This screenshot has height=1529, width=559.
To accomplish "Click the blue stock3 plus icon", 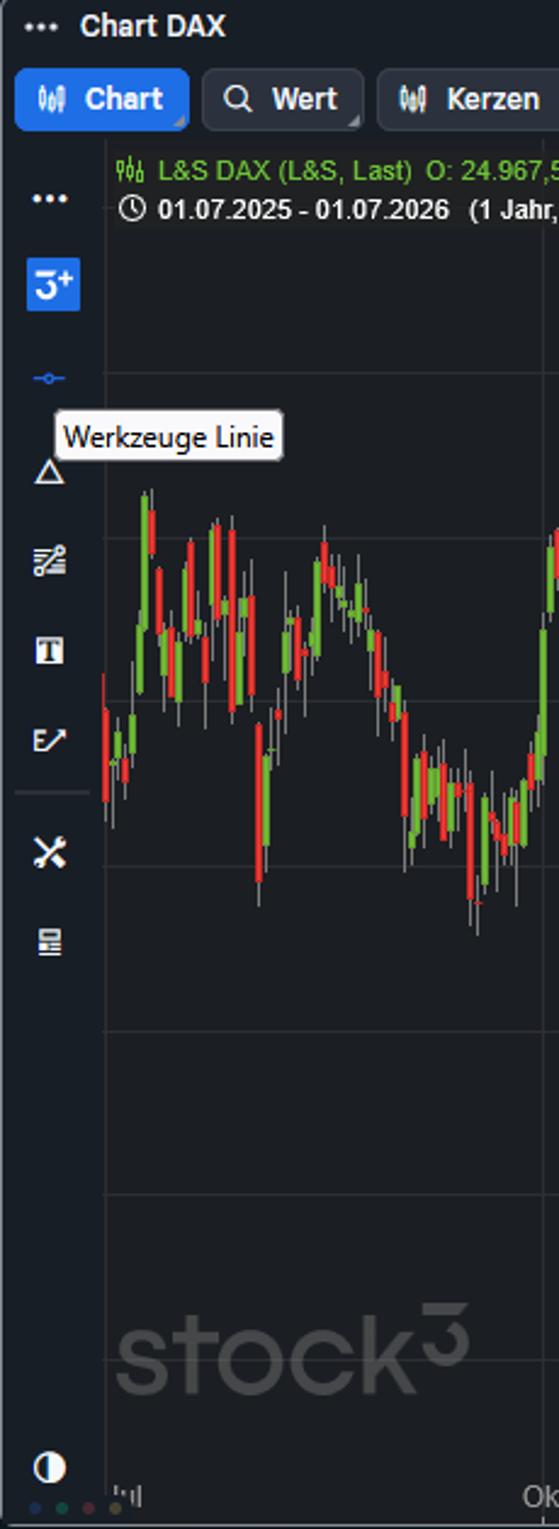I will [x=53, y=285].
